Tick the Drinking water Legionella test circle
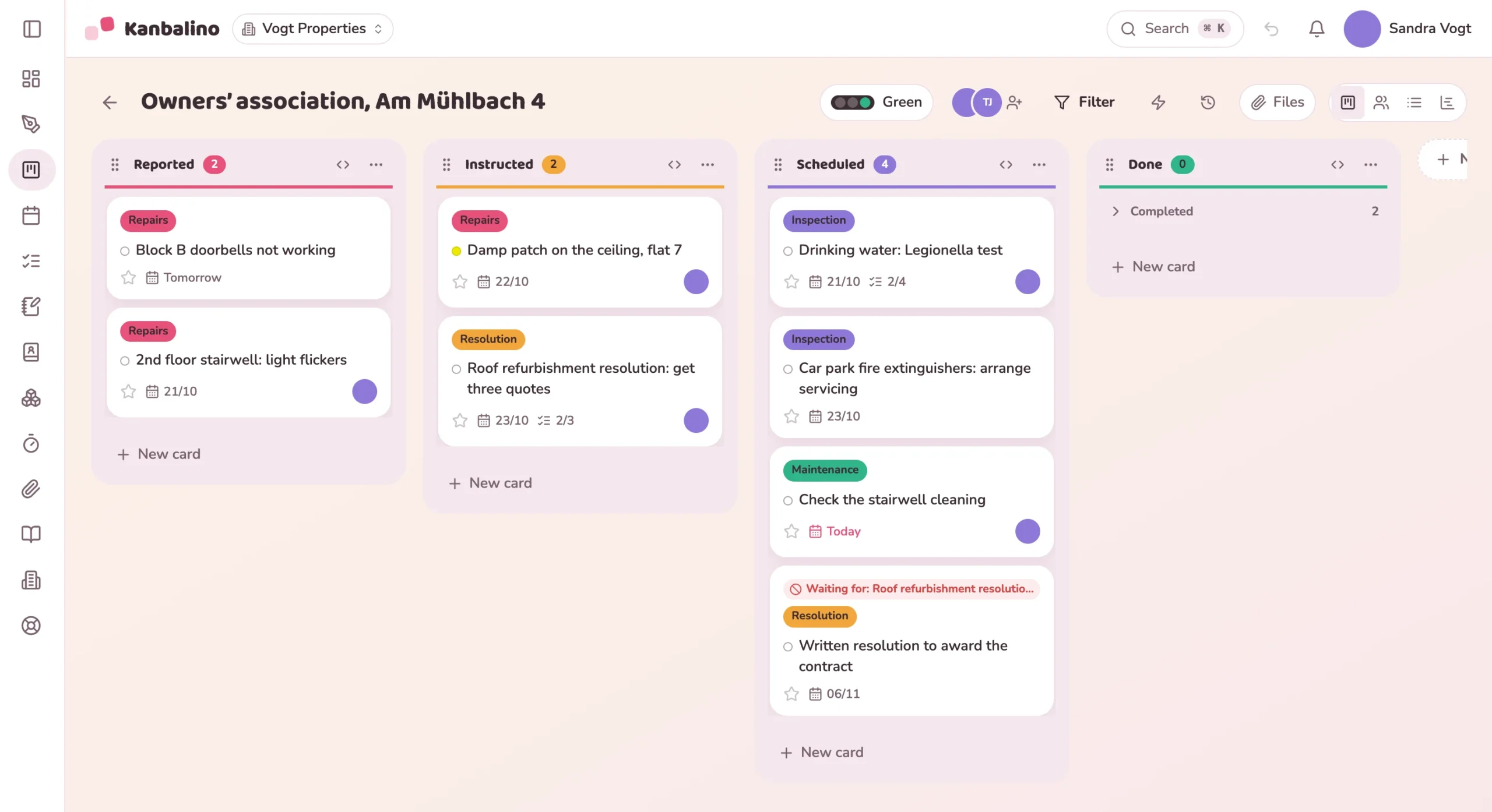The width and height of the screenshot is (1492, 812). click(788, 251)
